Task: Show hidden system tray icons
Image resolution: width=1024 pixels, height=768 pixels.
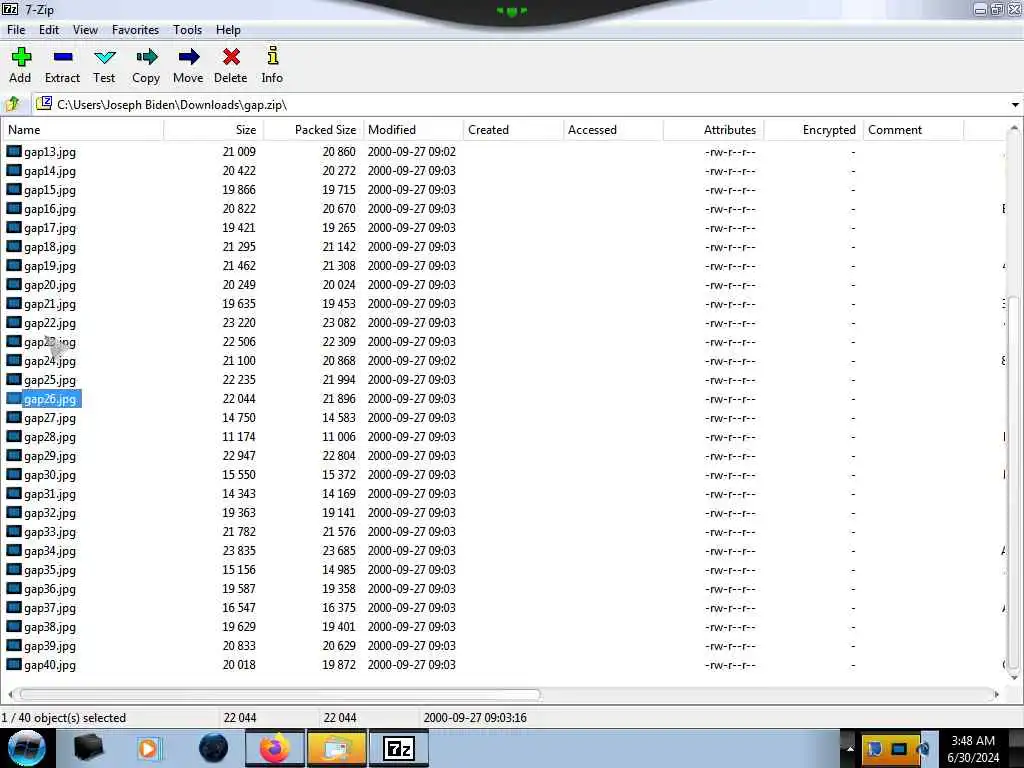Action: coord(850,748)
